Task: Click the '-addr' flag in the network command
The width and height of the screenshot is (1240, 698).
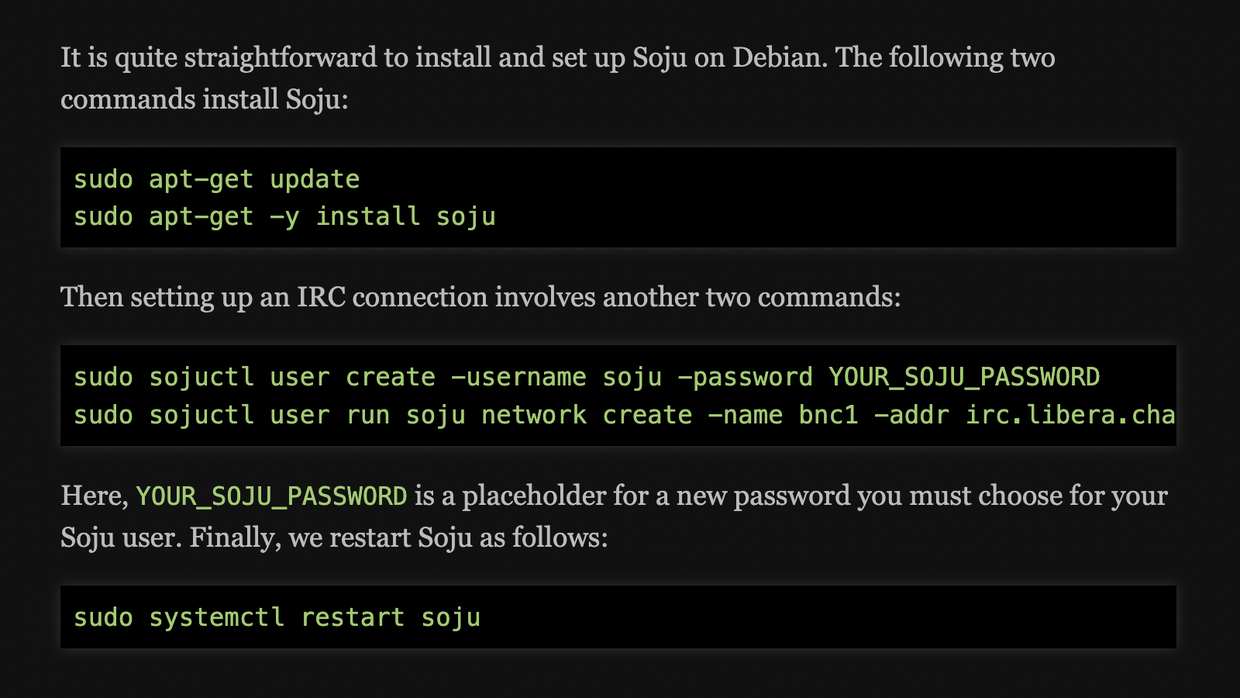Action: click(911, 414)
